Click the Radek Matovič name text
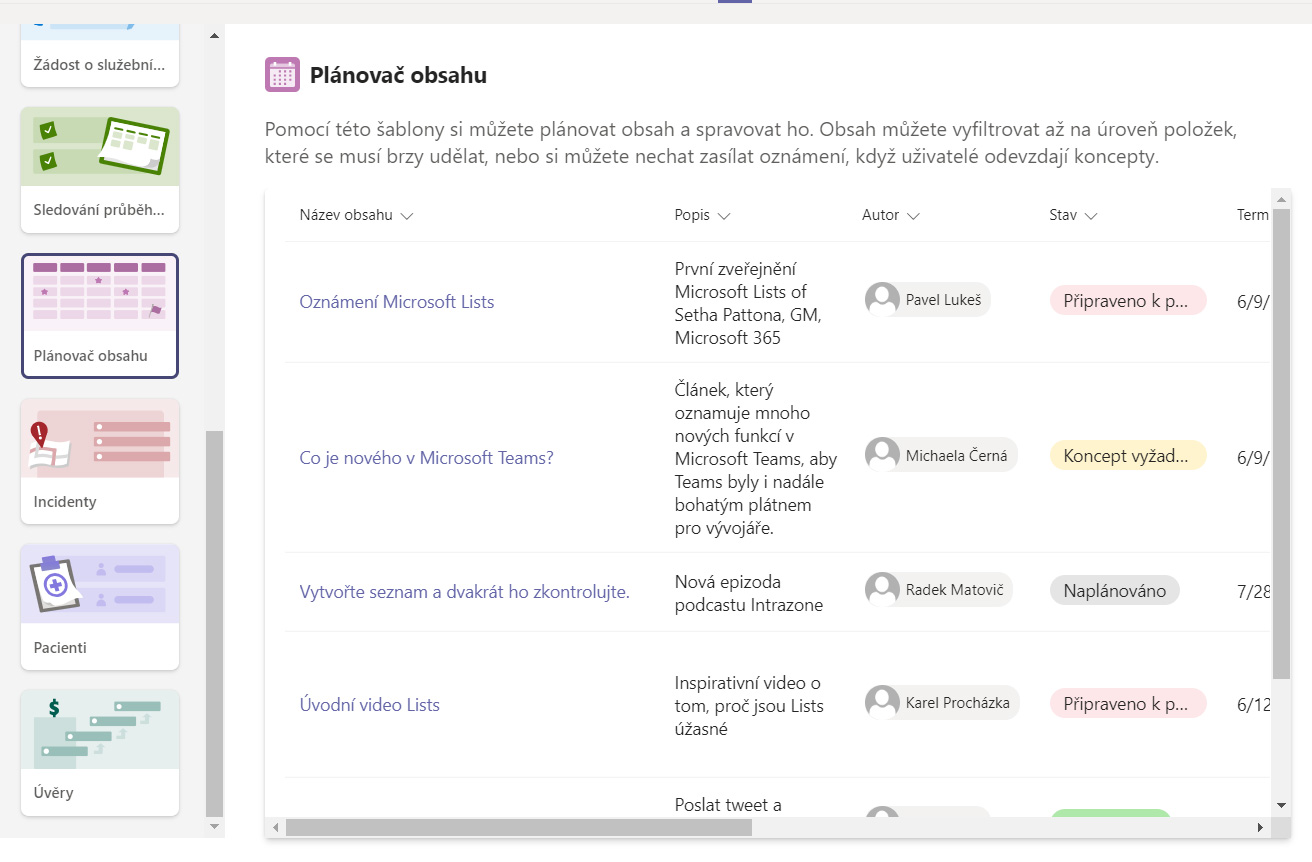The width and height of the screenshot is (1312, 862). pyautogui.click(x=954, y=589)
